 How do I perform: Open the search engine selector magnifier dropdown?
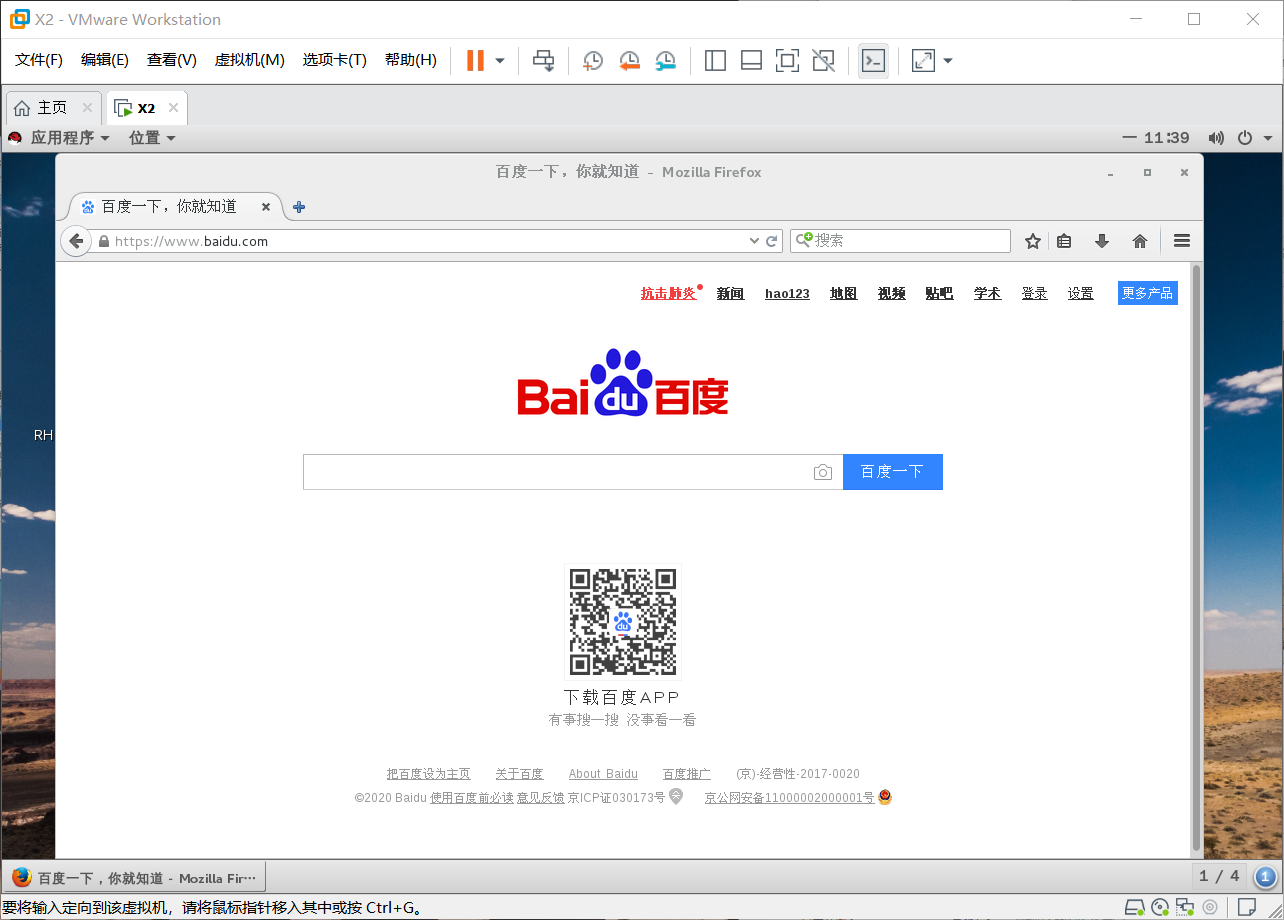pos(804,240)
